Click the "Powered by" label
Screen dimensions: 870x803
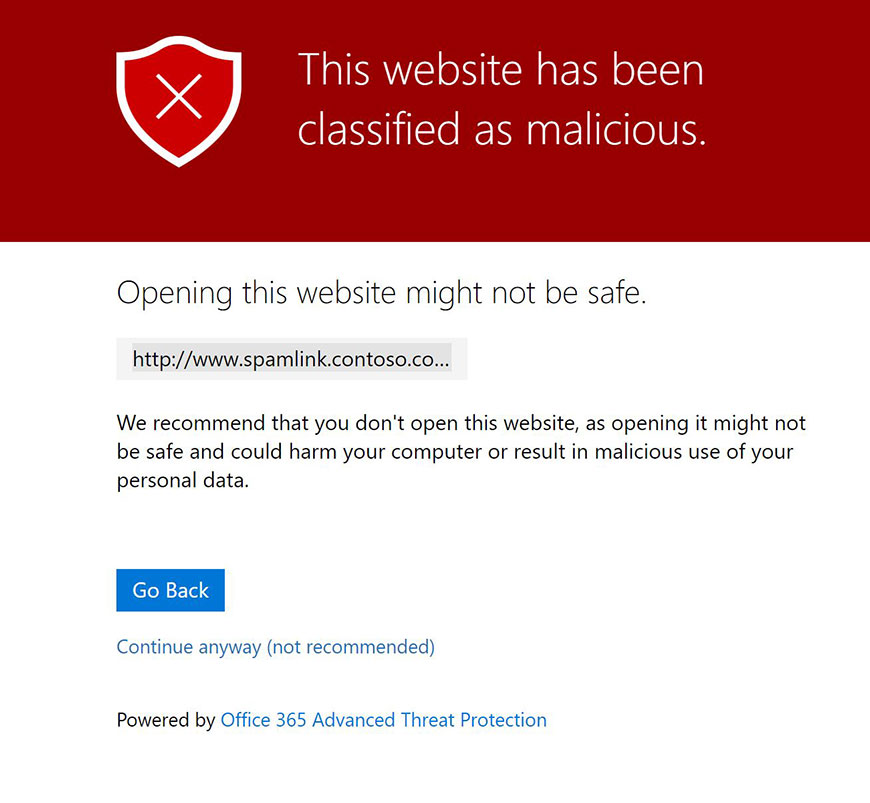(166, 720)
